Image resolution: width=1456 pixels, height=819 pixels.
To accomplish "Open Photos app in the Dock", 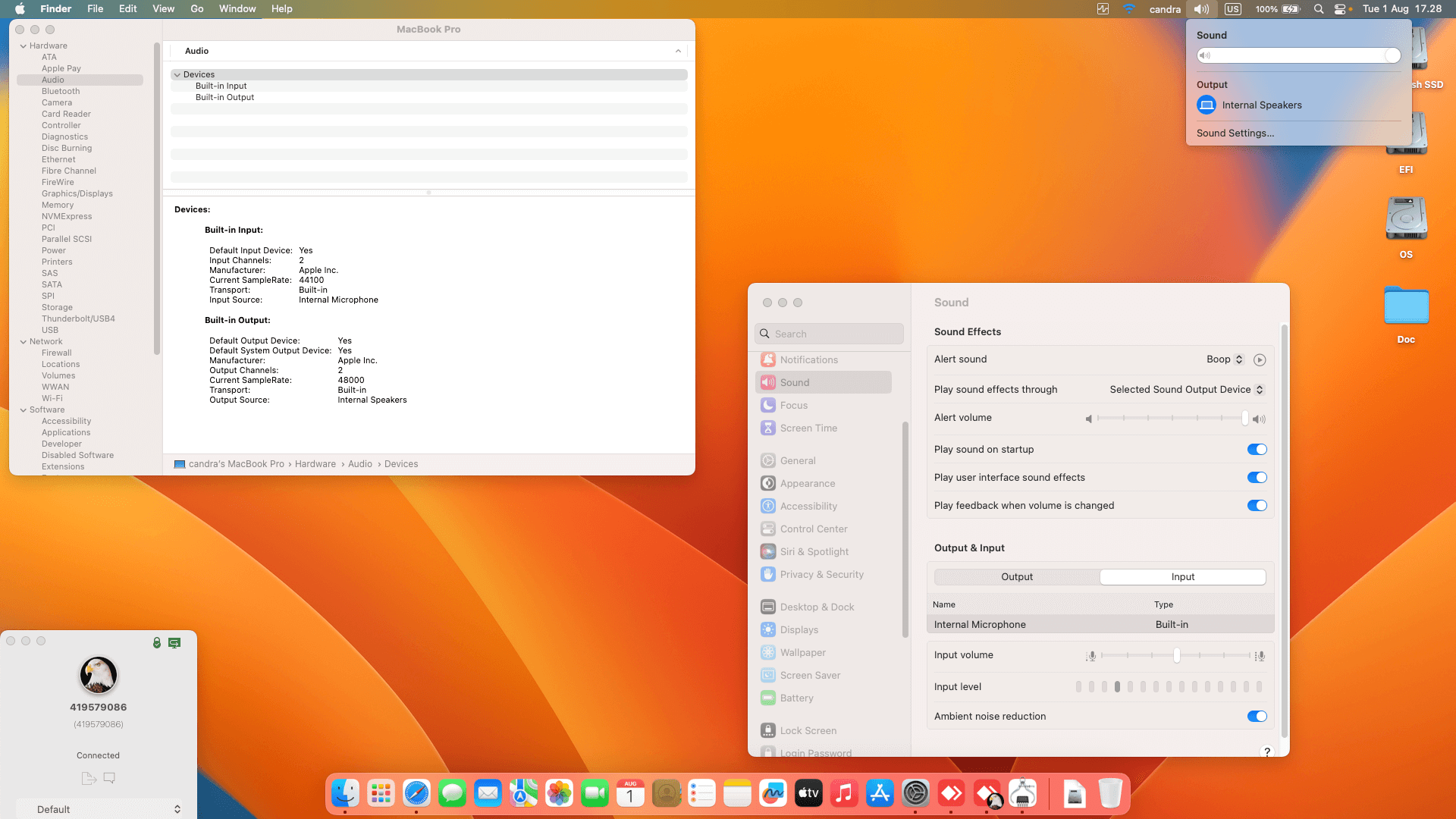I will (559, 794).
